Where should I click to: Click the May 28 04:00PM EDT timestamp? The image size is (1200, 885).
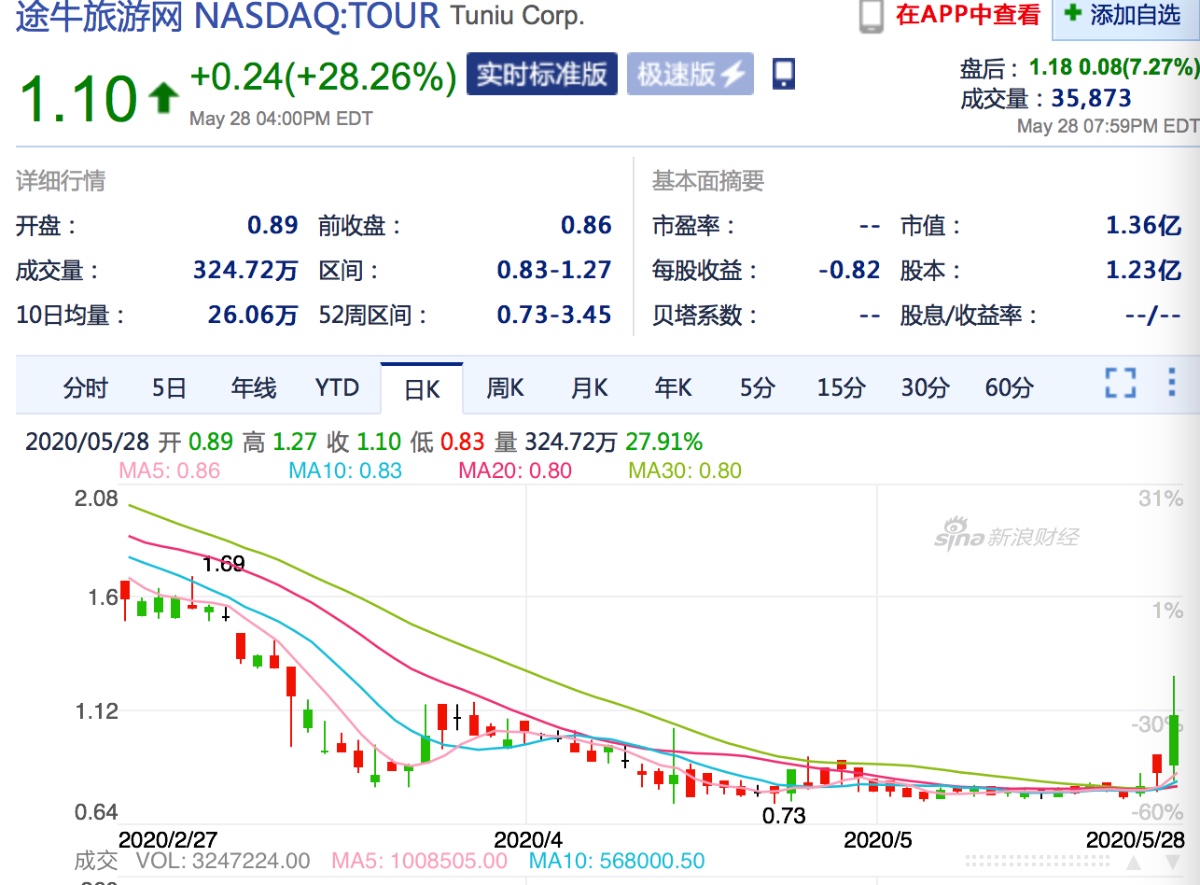pos(281,119)
